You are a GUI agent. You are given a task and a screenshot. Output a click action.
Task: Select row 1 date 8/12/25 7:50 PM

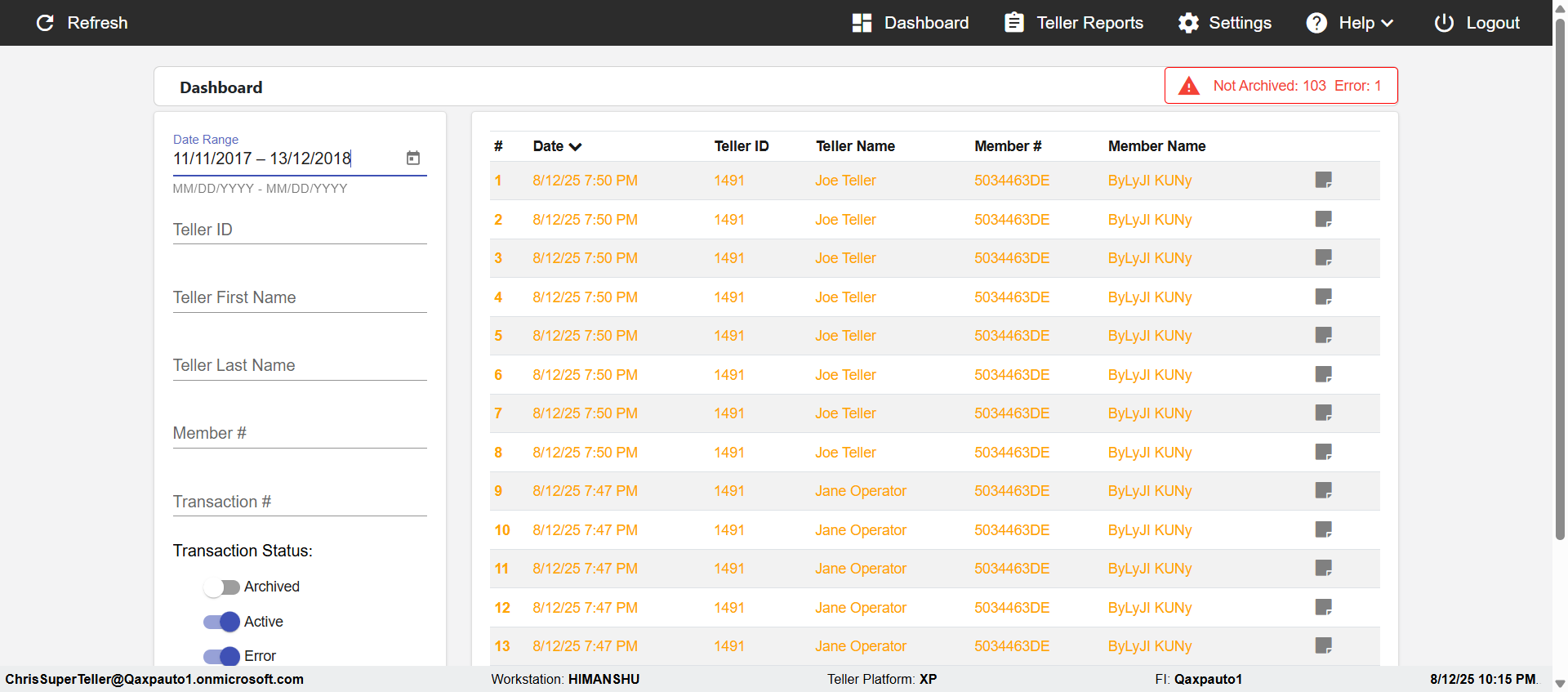pyautogui.click(x=585, y=181)
